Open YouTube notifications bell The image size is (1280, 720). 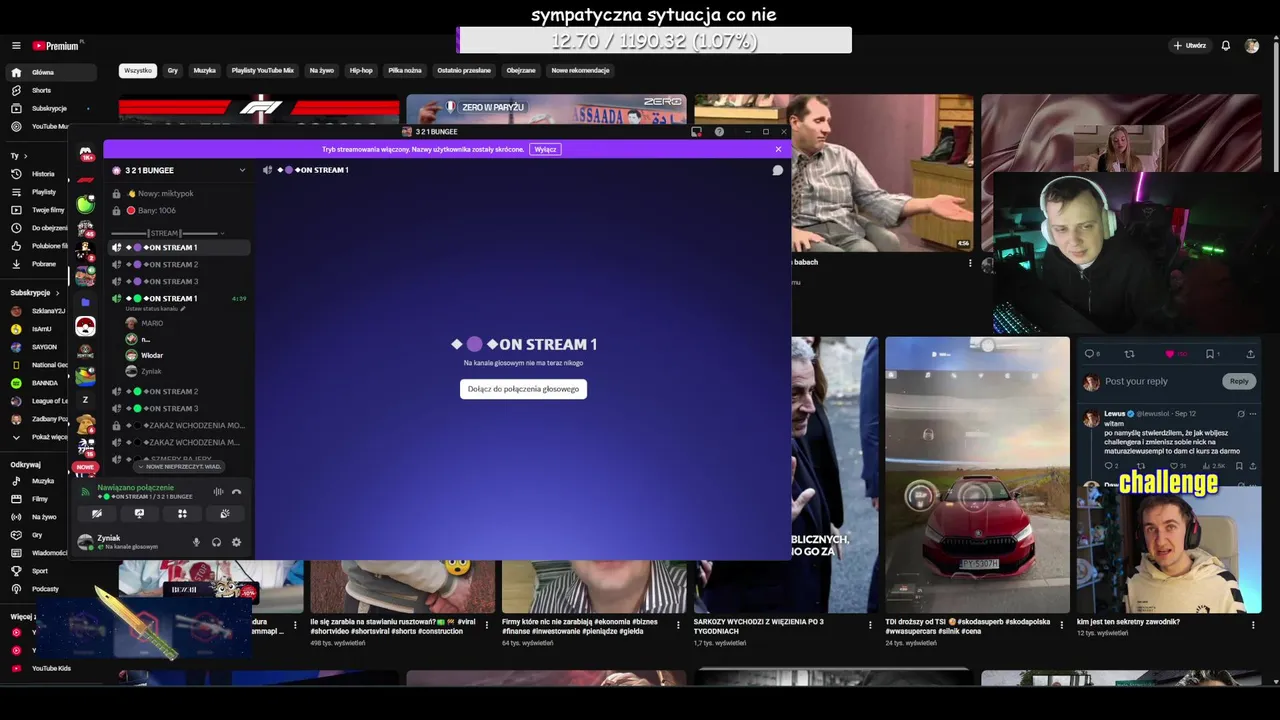pyautogui.click(x=1225, y=46)
